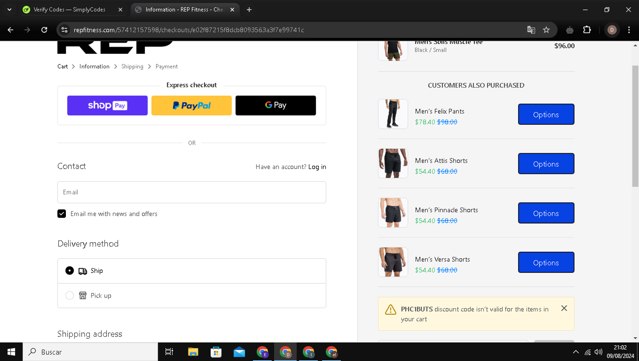
Task: Click the REP logo
Action: [x=115, y=47]
